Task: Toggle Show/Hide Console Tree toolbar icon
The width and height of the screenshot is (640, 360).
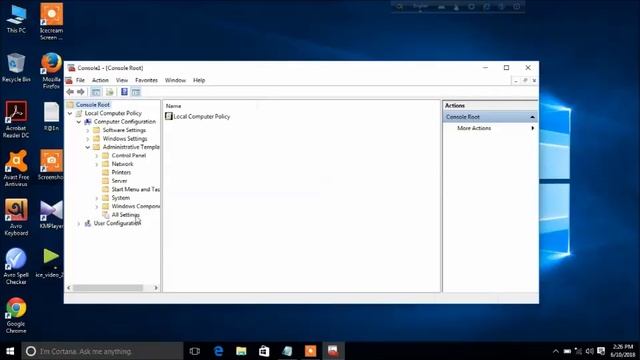Action: [96, 92]
